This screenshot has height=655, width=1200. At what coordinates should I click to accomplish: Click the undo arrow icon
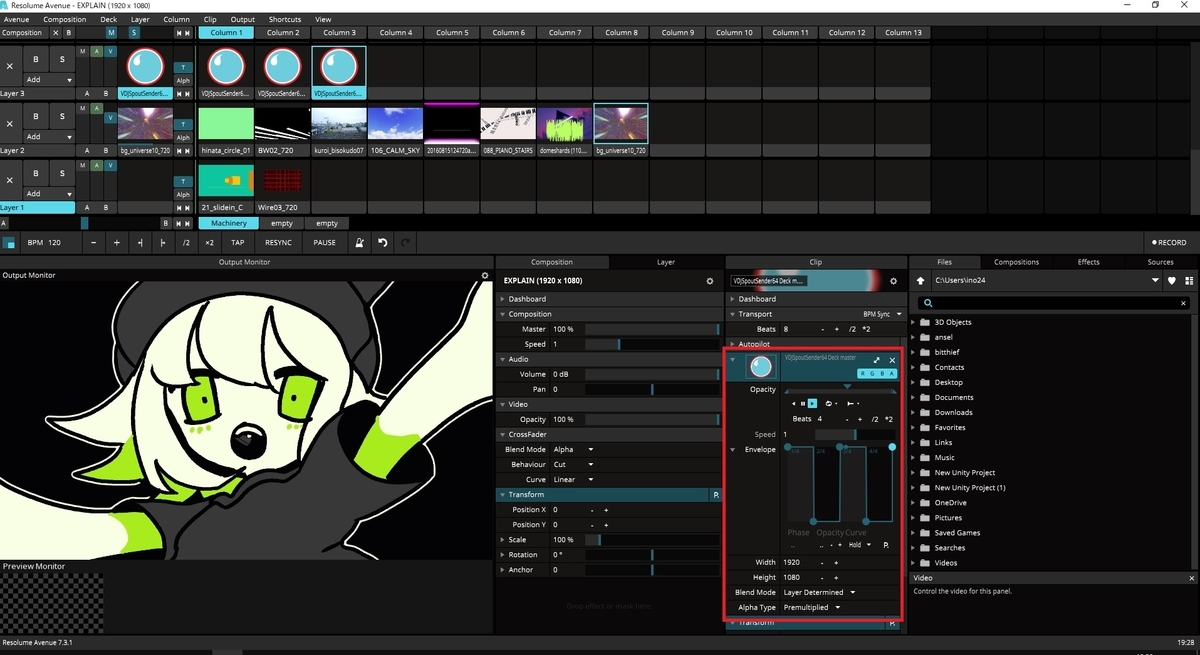[382, 242]
